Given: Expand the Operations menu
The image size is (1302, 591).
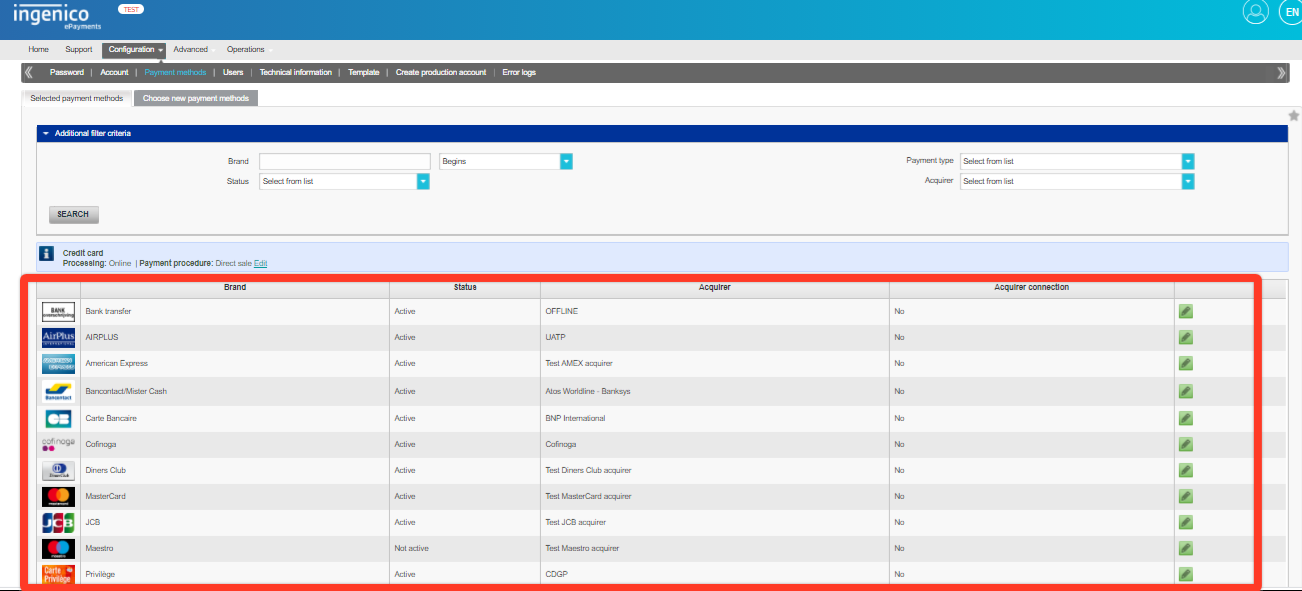Looking at the screenshot, I should 249,50.
